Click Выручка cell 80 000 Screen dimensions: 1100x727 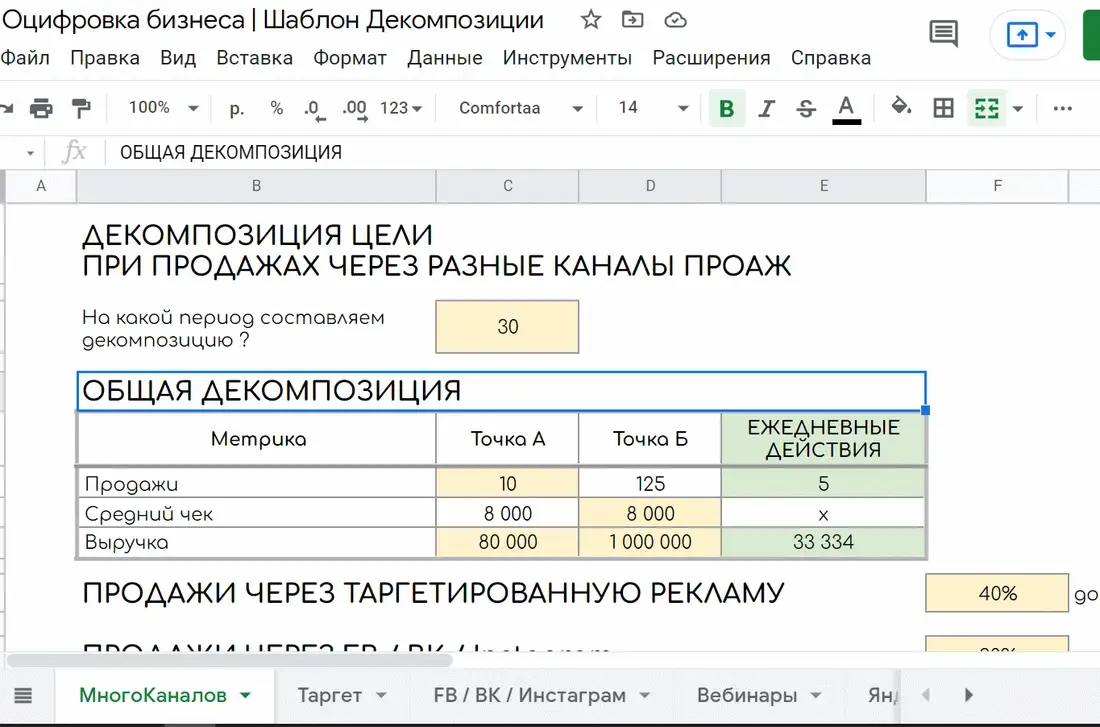click(507, 542)
